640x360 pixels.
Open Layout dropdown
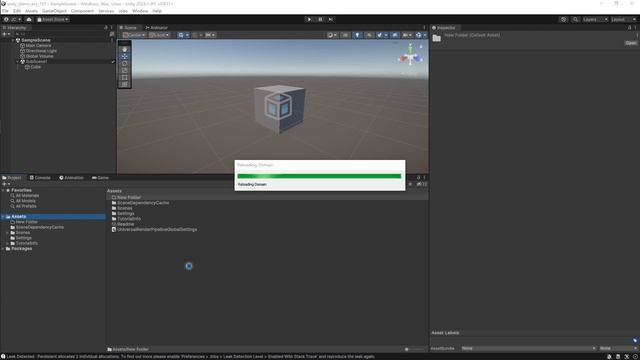tap(623, 19)
